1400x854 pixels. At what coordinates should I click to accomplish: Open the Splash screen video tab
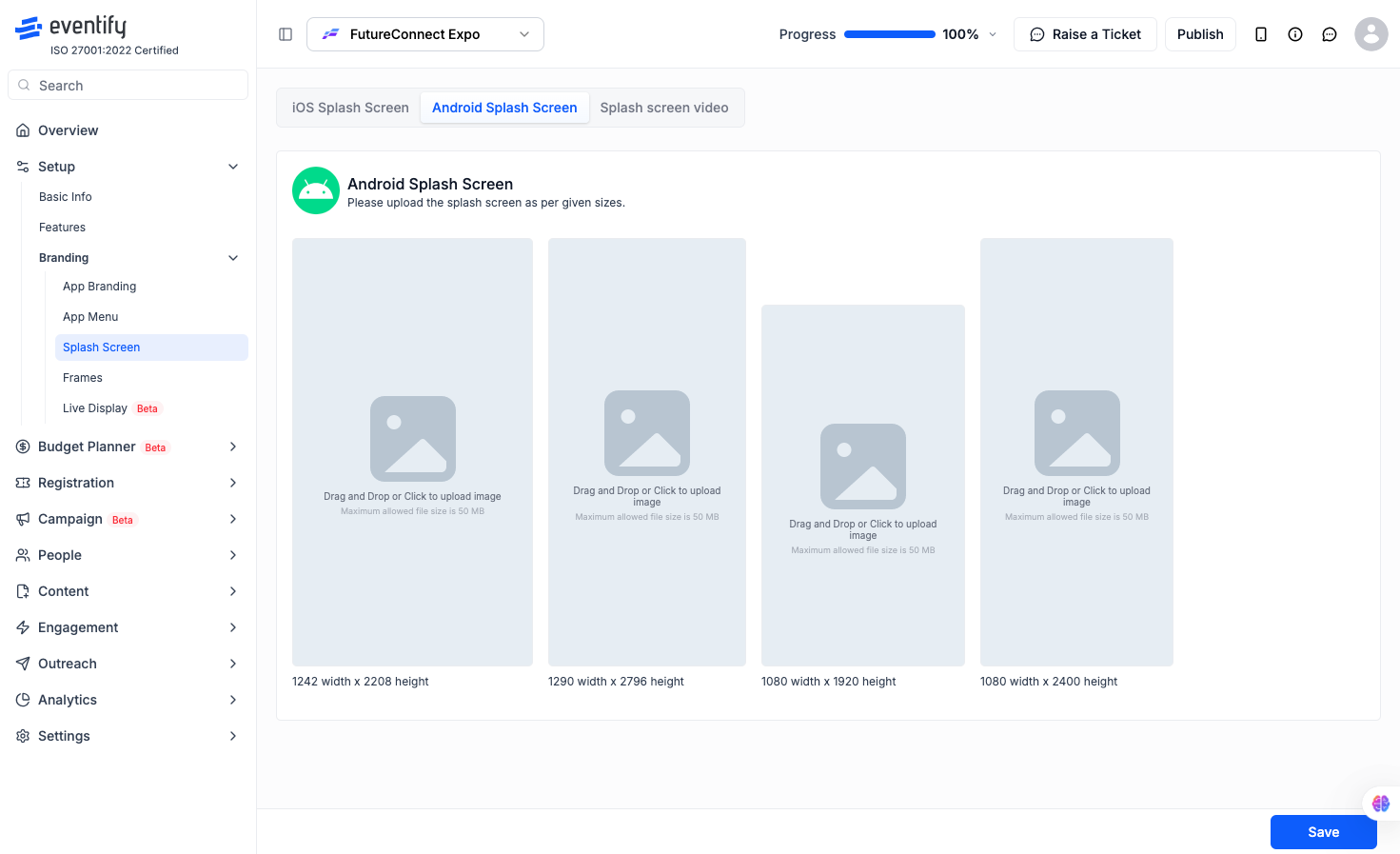(664, 108)
